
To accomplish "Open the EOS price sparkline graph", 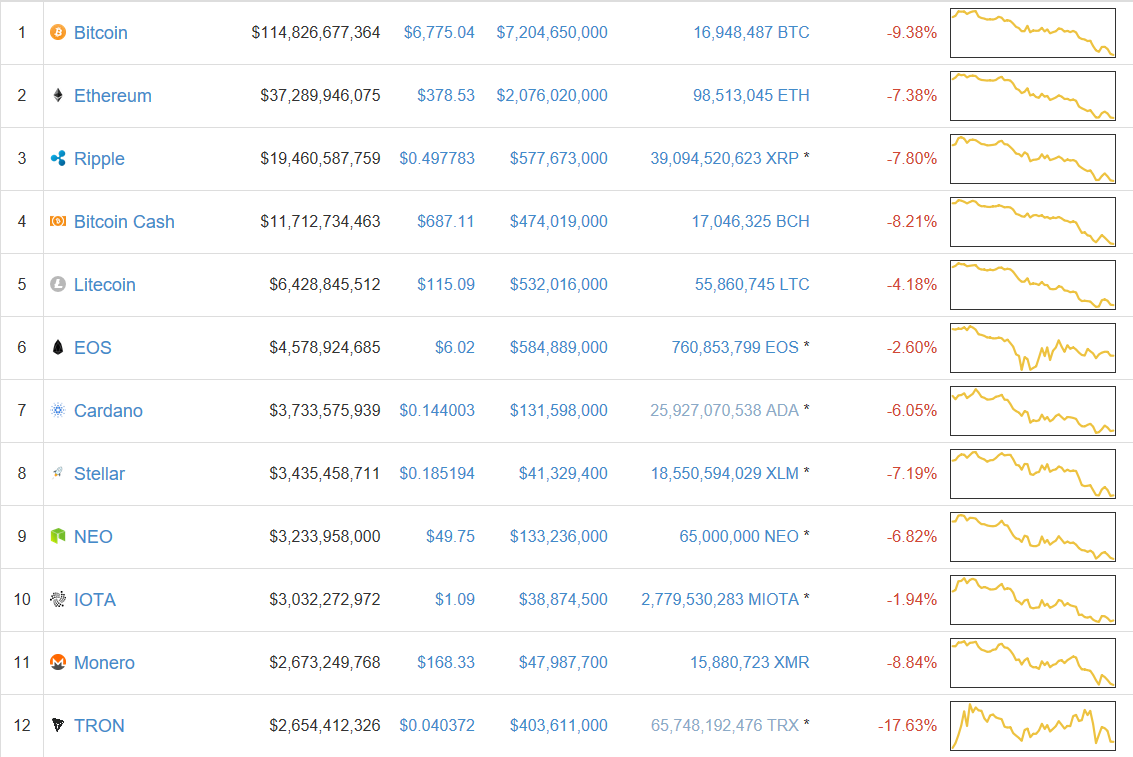I will tap(1032, 348).
